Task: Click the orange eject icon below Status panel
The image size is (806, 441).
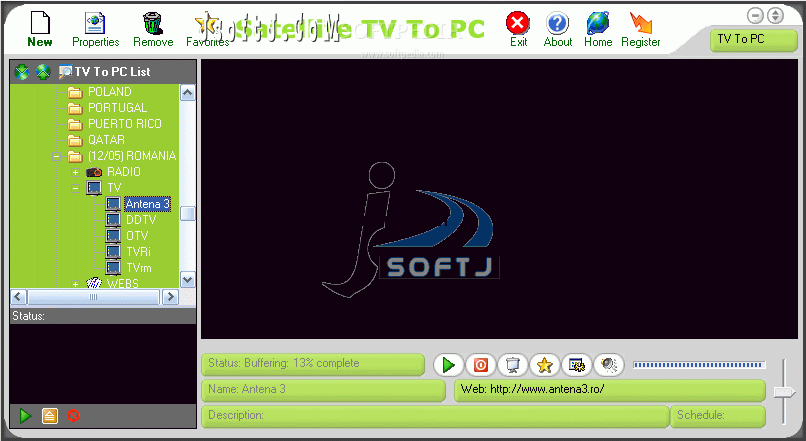Action: coord(49,415)
